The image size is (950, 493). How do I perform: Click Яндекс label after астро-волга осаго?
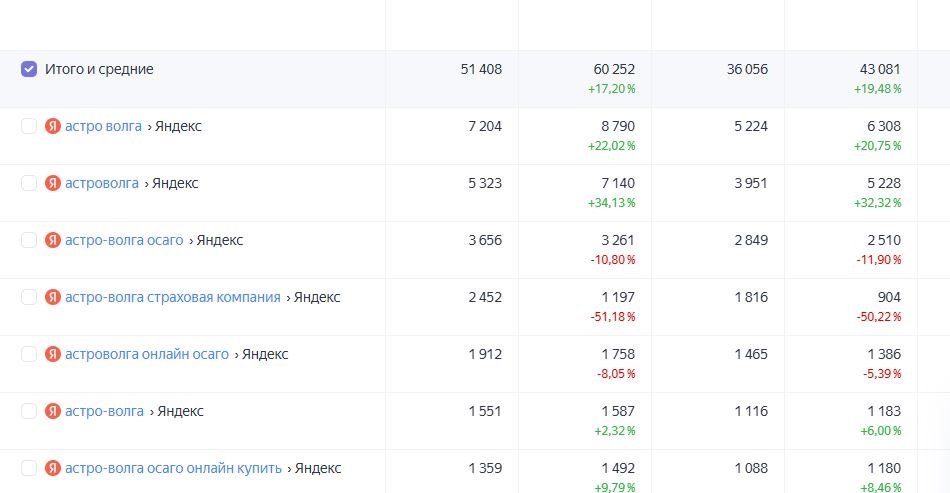pos(219,240)
